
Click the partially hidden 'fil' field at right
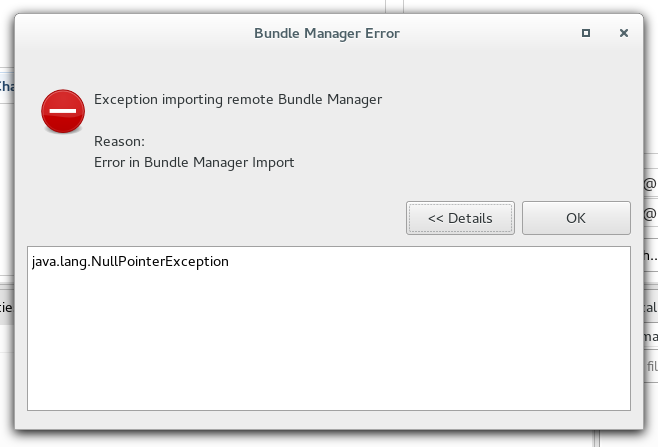[649, 366]
